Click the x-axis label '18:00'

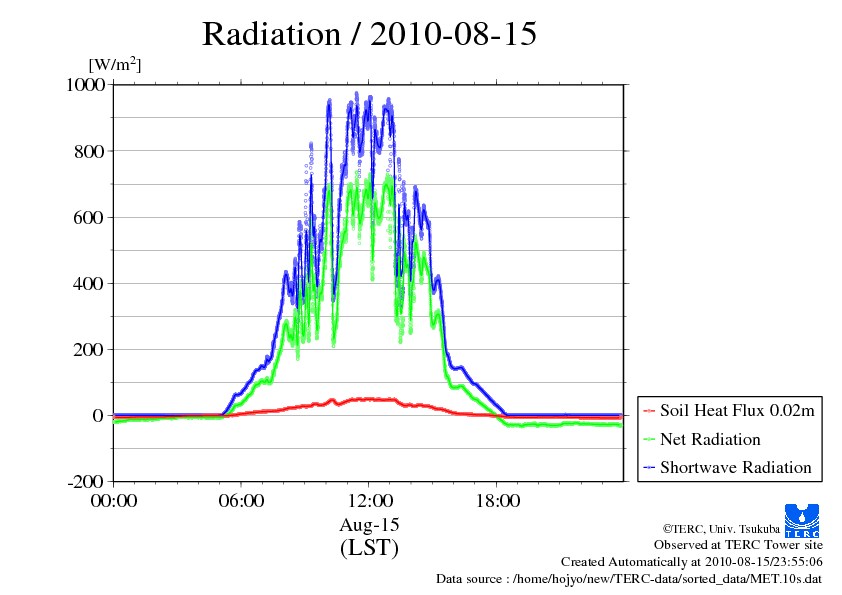pos(498,501)
